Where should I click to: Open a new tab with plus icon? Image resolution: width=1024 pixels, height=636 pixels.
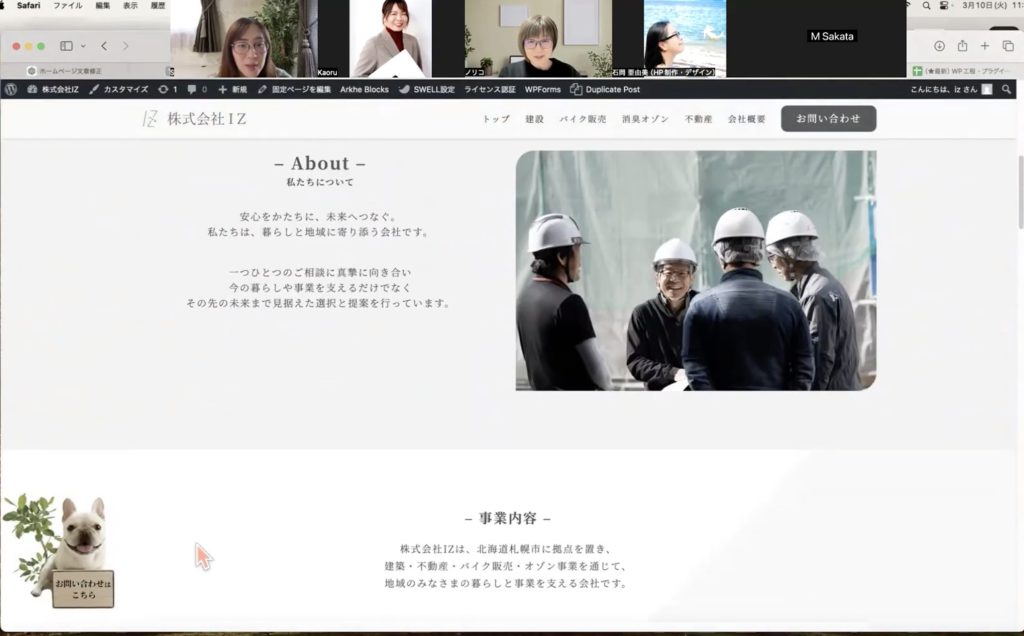(985, 46)
